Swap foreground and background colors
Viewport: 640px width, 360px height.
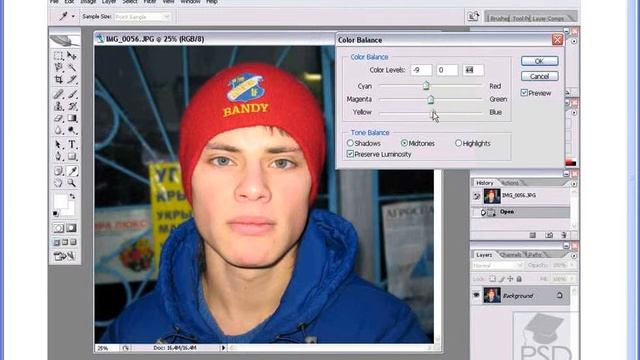click(x=72, y=196)
